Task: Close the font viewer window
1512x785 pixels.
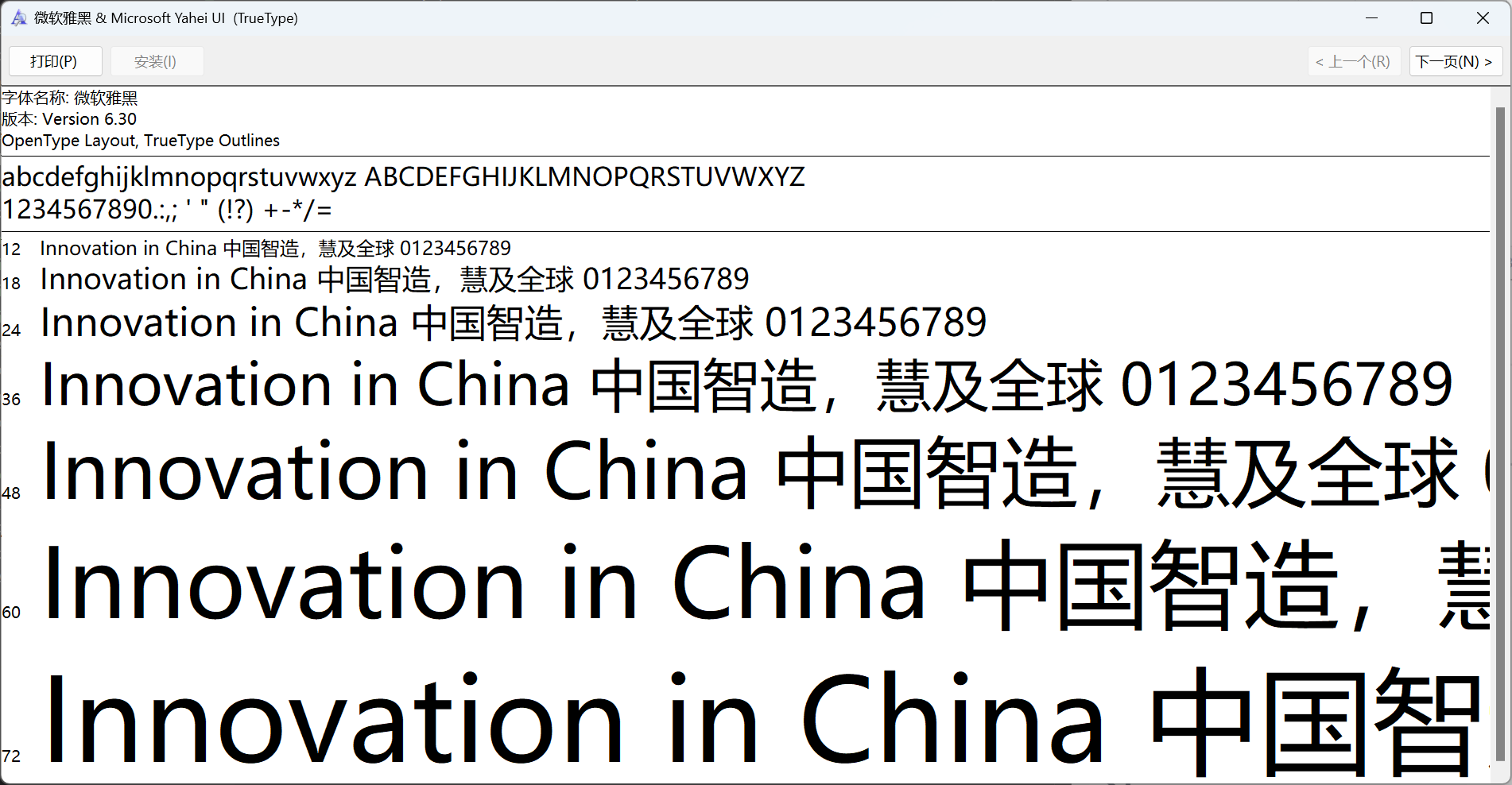Action: click(1483, 17)
